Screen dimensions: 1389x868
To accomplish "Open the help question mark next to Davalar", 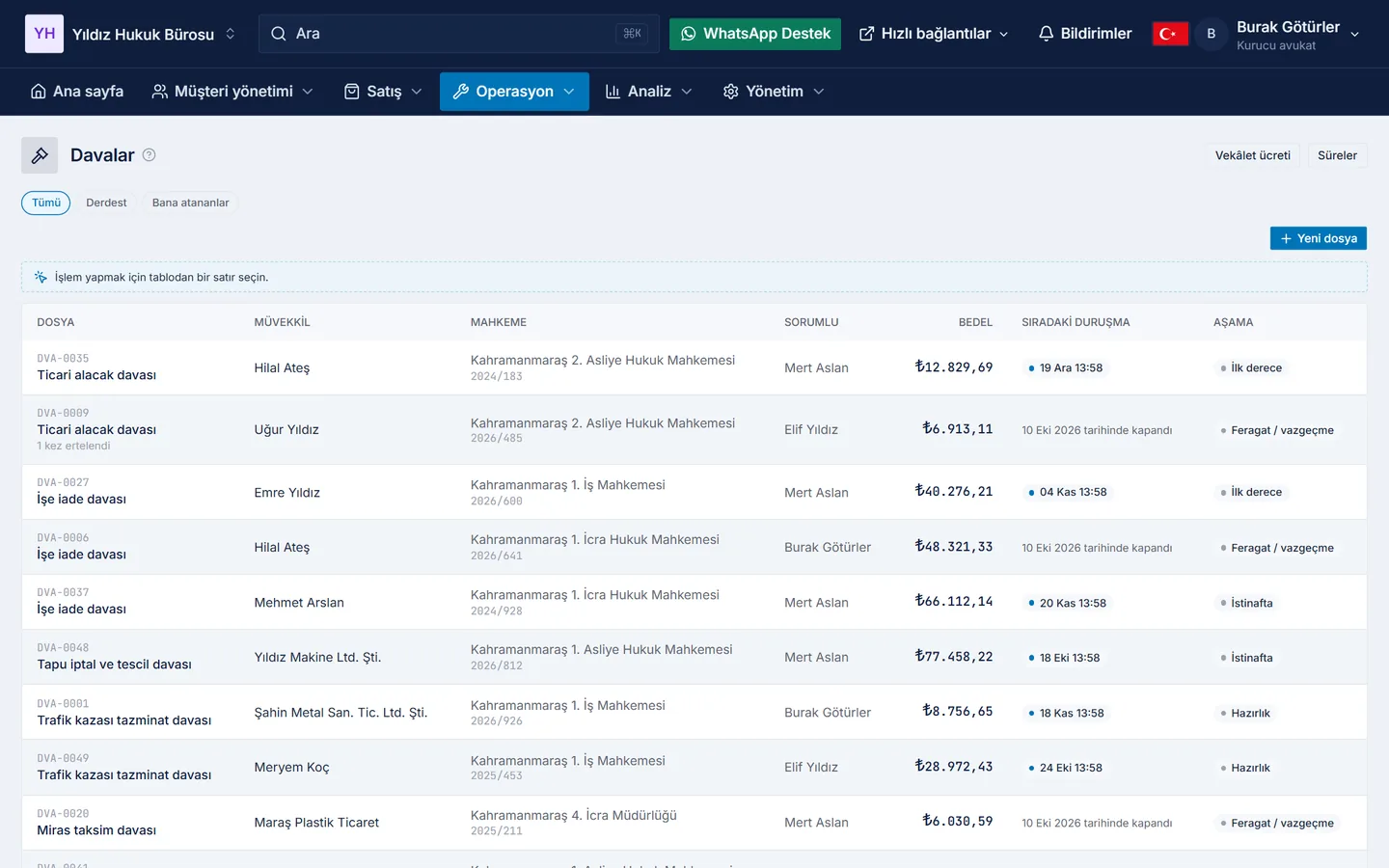I will click(x=150, y=154).
